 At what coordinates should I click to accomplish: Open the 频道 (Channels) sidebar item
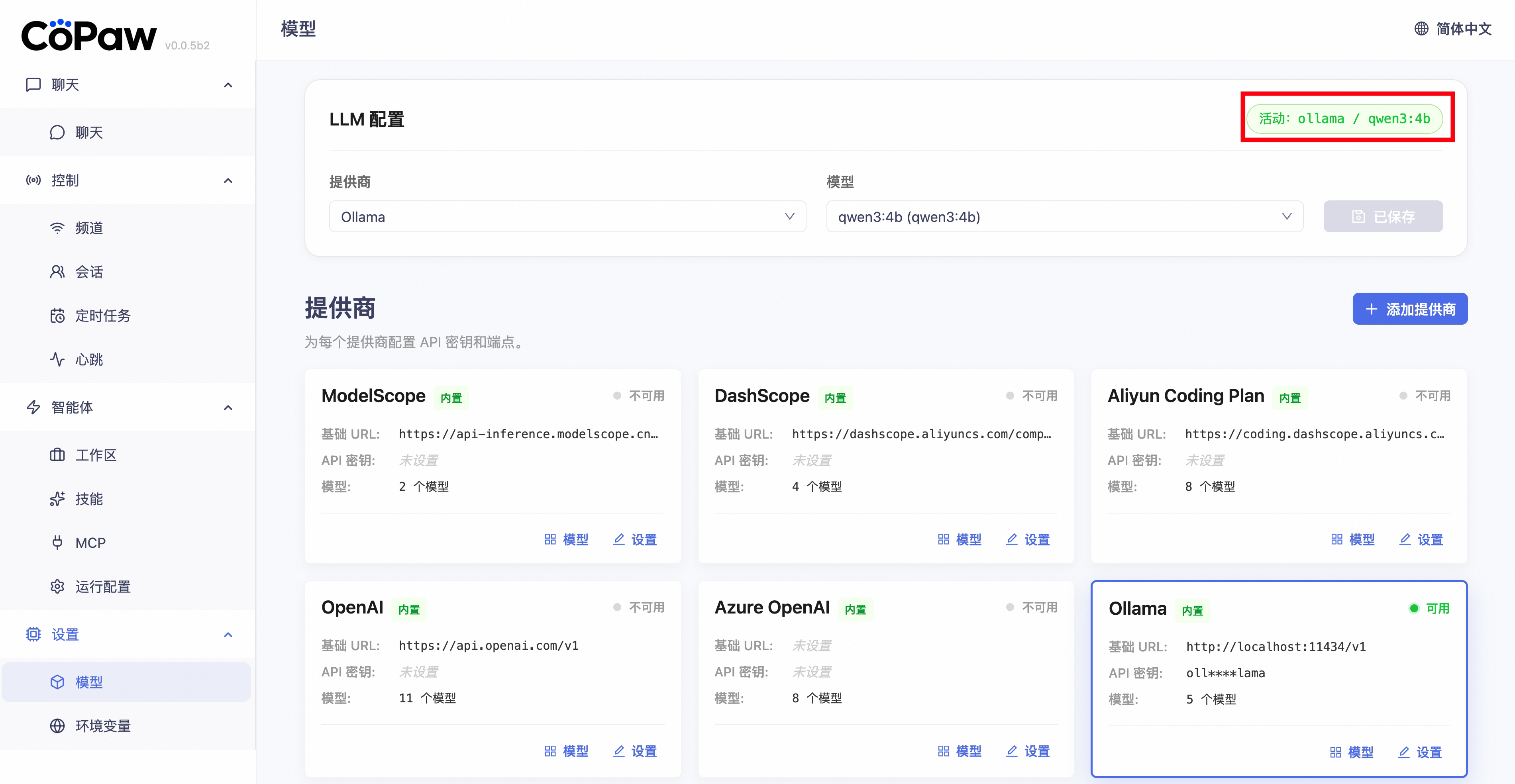click(88, 228)
